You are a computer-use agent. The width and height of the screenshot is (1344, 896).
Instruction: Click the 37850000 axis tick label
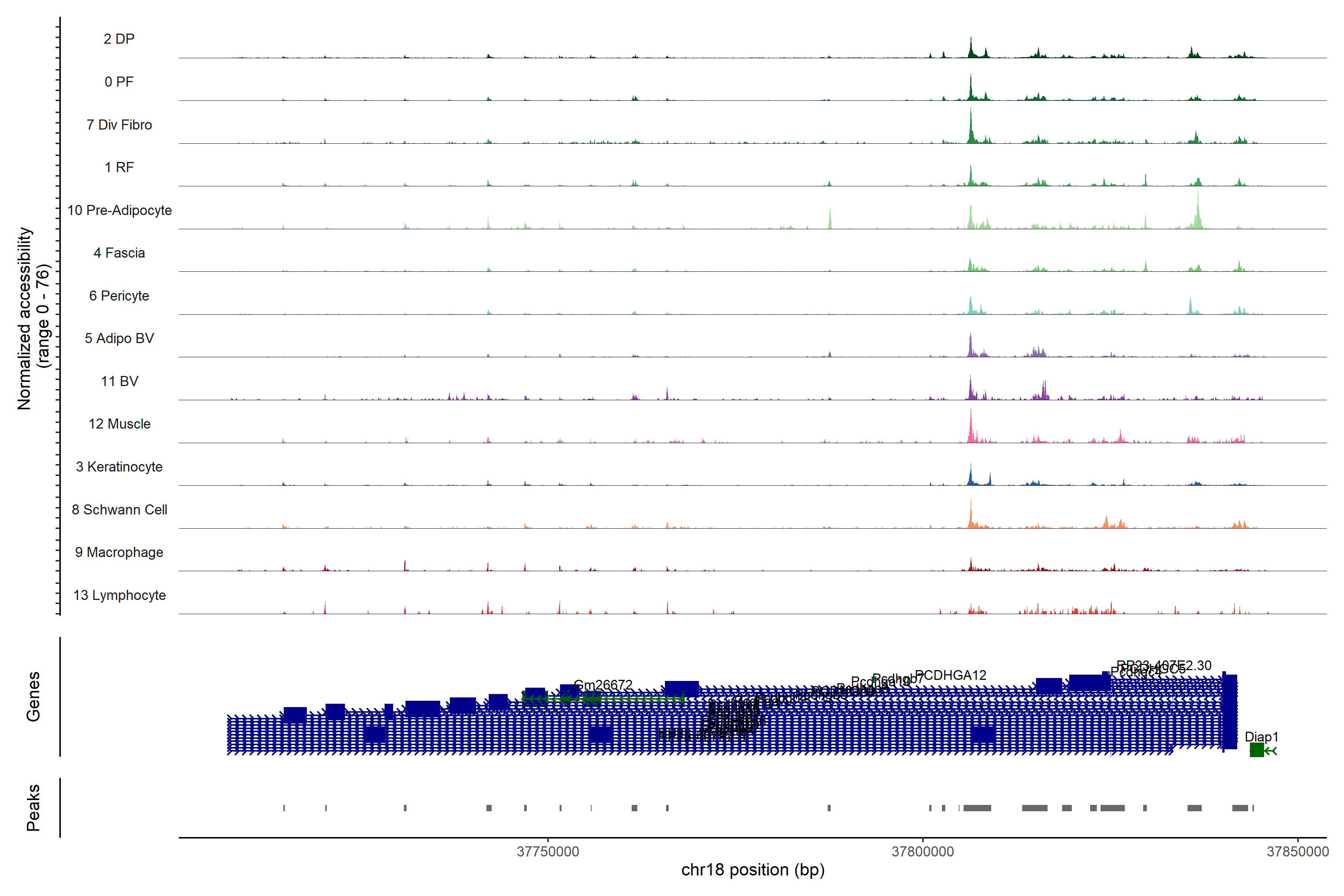tap(1297, 852)
